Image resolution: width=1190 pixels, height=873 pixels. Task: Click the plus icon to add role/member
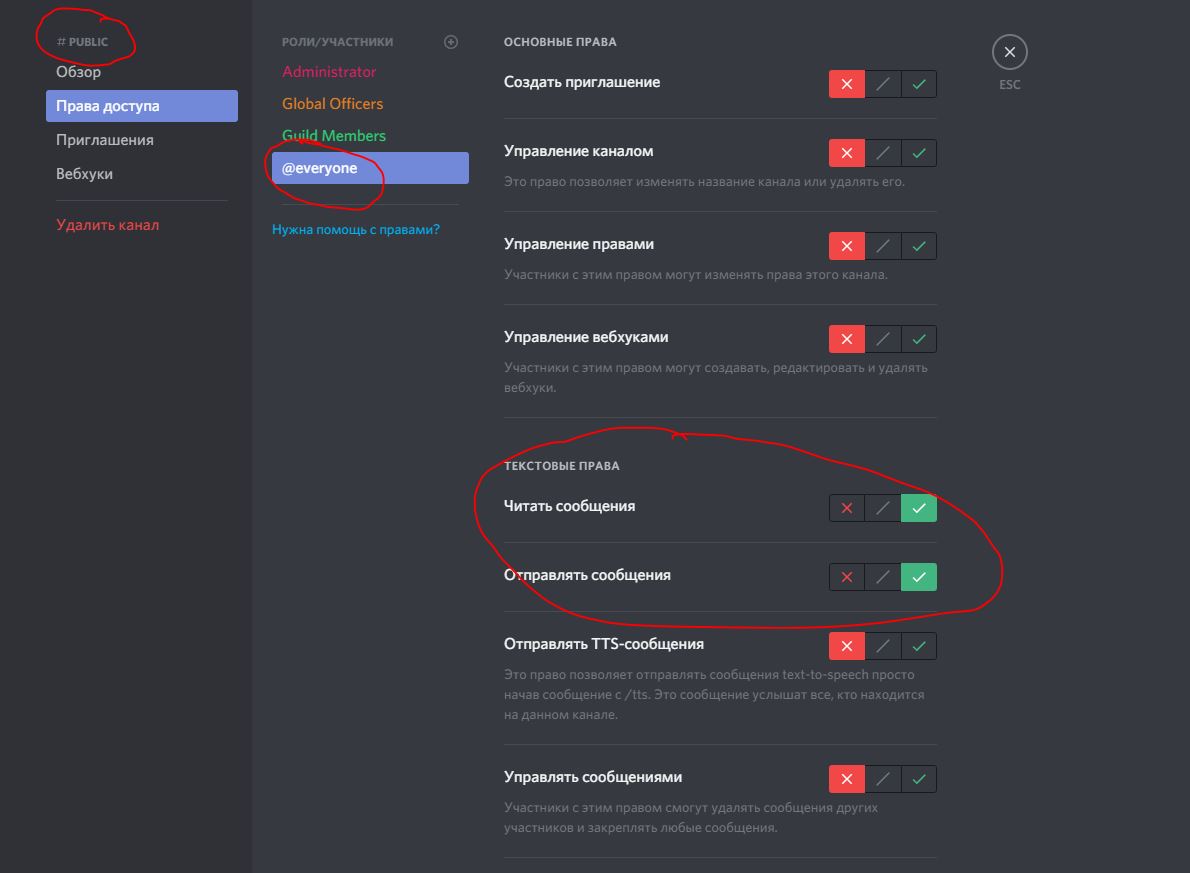pyautogui.click(x=451, y=42)
